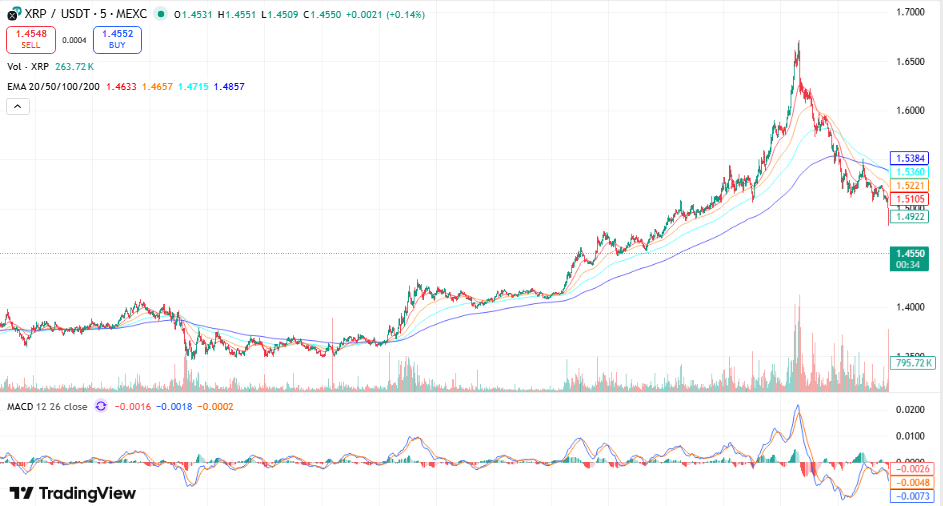Click the MACD indicator loading icon

[x=101, y=406]
